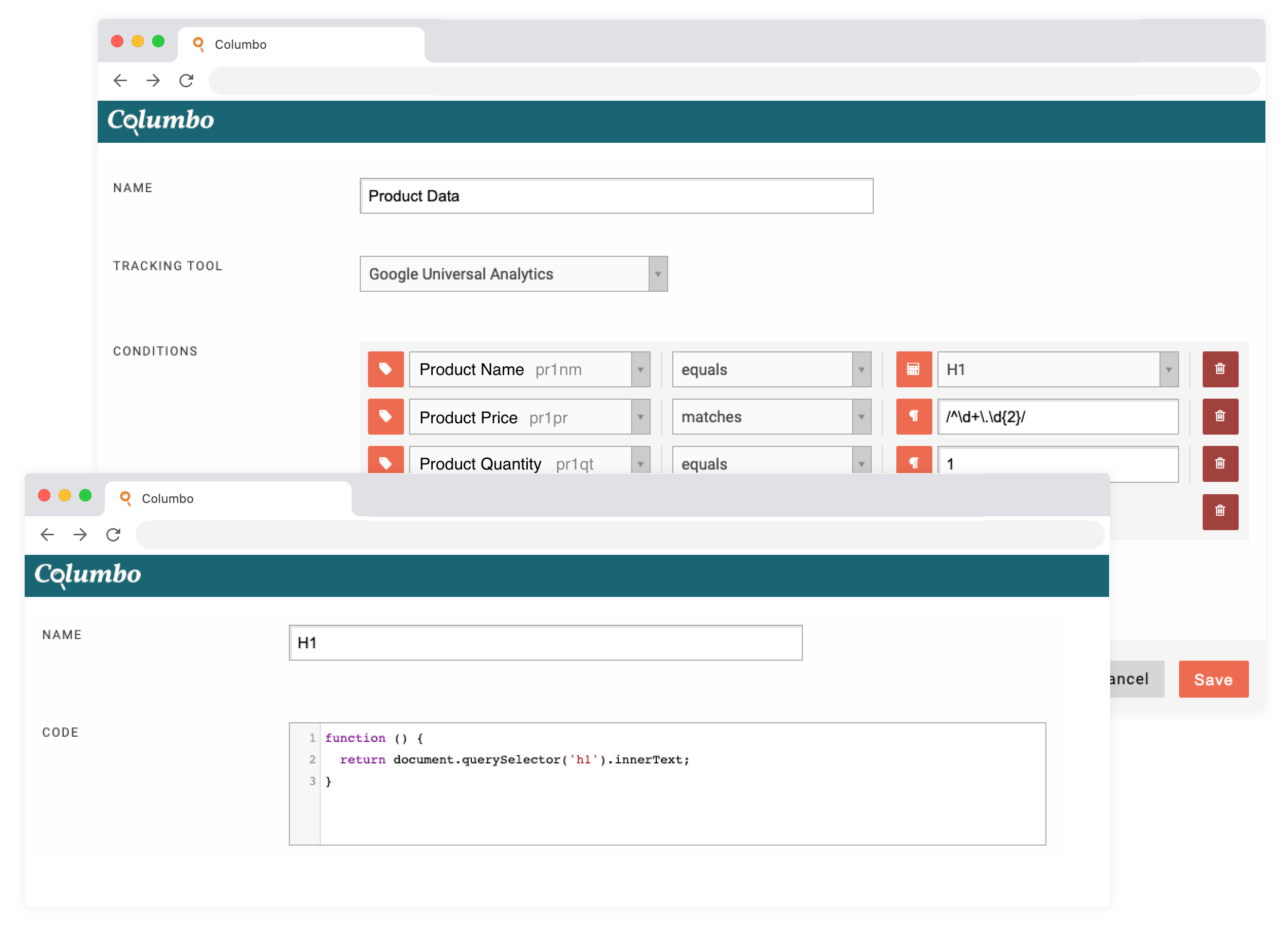Click the Save button
This screenshot has width=1288, height=936.
coord(1213,680)
